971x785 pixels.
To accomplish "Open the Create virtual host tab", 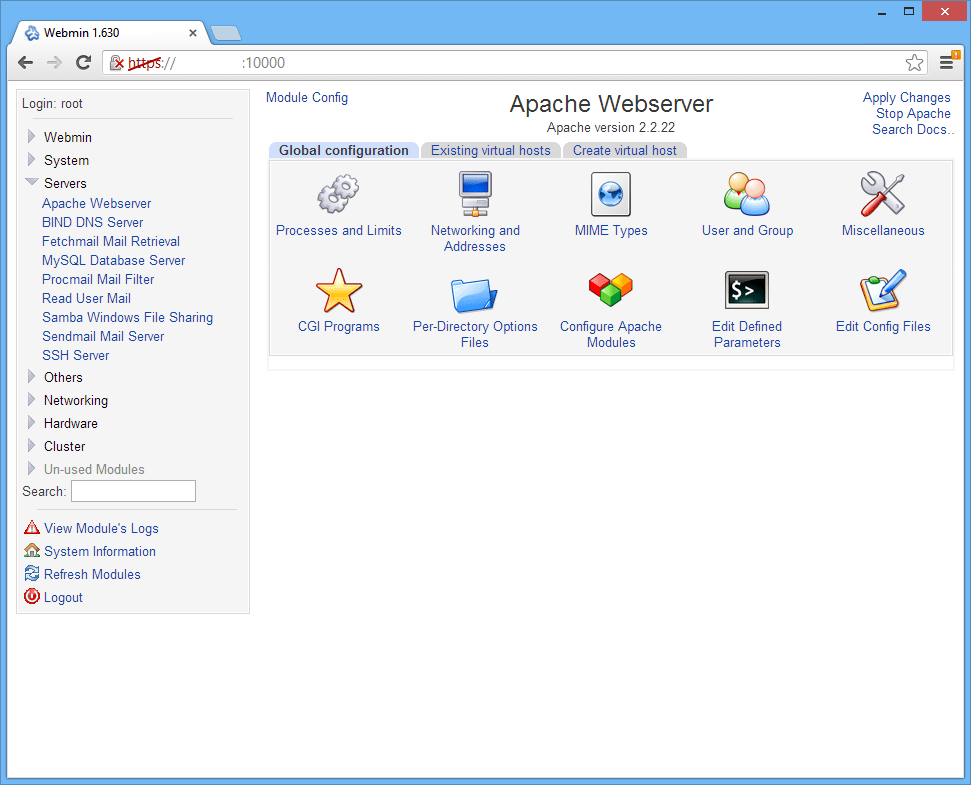I will tap(624, 150).
